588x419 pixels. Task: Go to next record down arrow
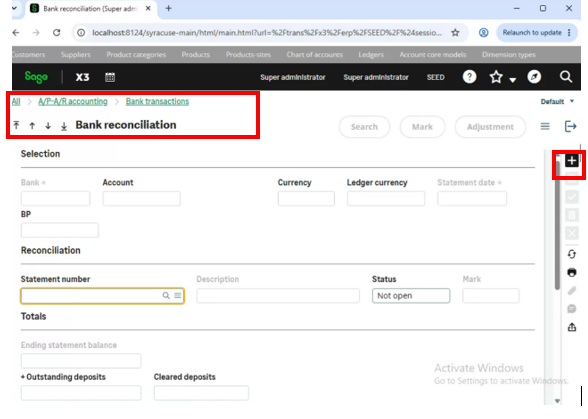tap(48, 126)
